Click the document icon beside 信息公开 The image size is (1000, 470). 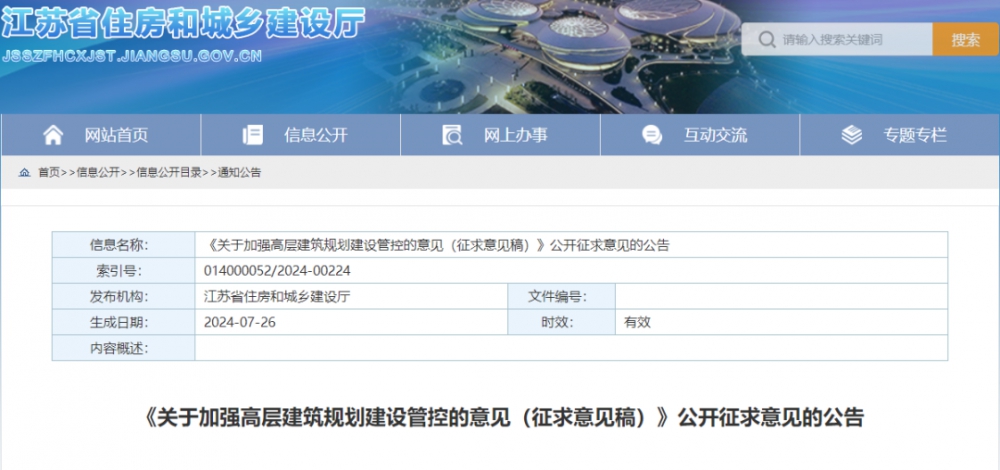(x=253, y=135)
